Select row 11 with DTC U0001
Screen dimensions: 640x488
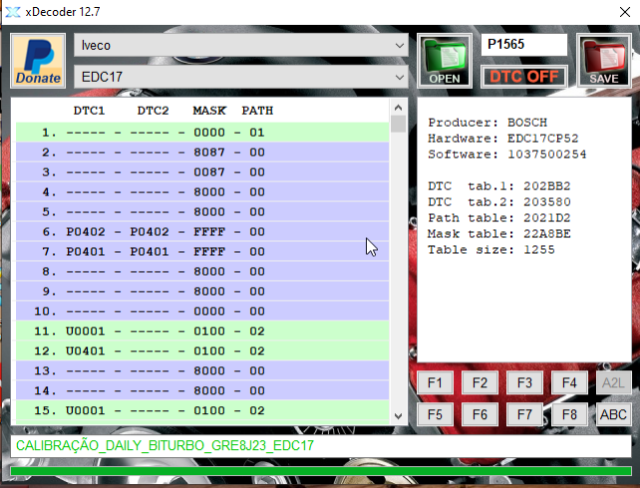(x=200, y=330)
